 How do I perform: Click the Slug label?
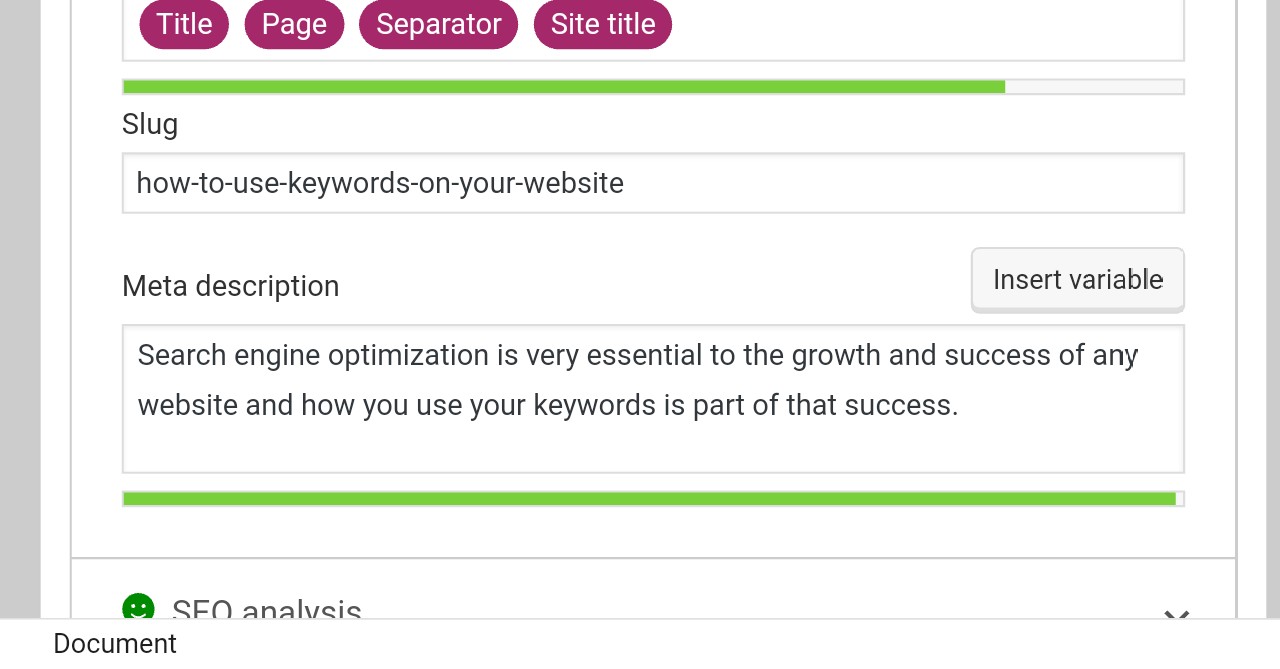(x=149, y=124)
